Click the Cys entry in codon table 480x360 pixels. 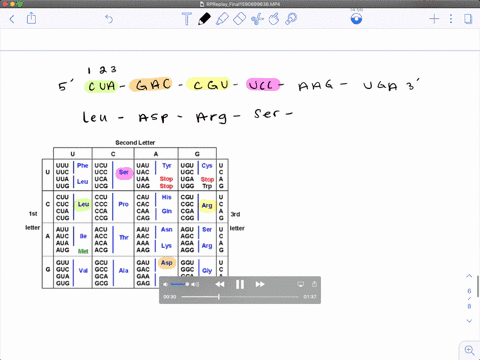(x=207, y=166)
